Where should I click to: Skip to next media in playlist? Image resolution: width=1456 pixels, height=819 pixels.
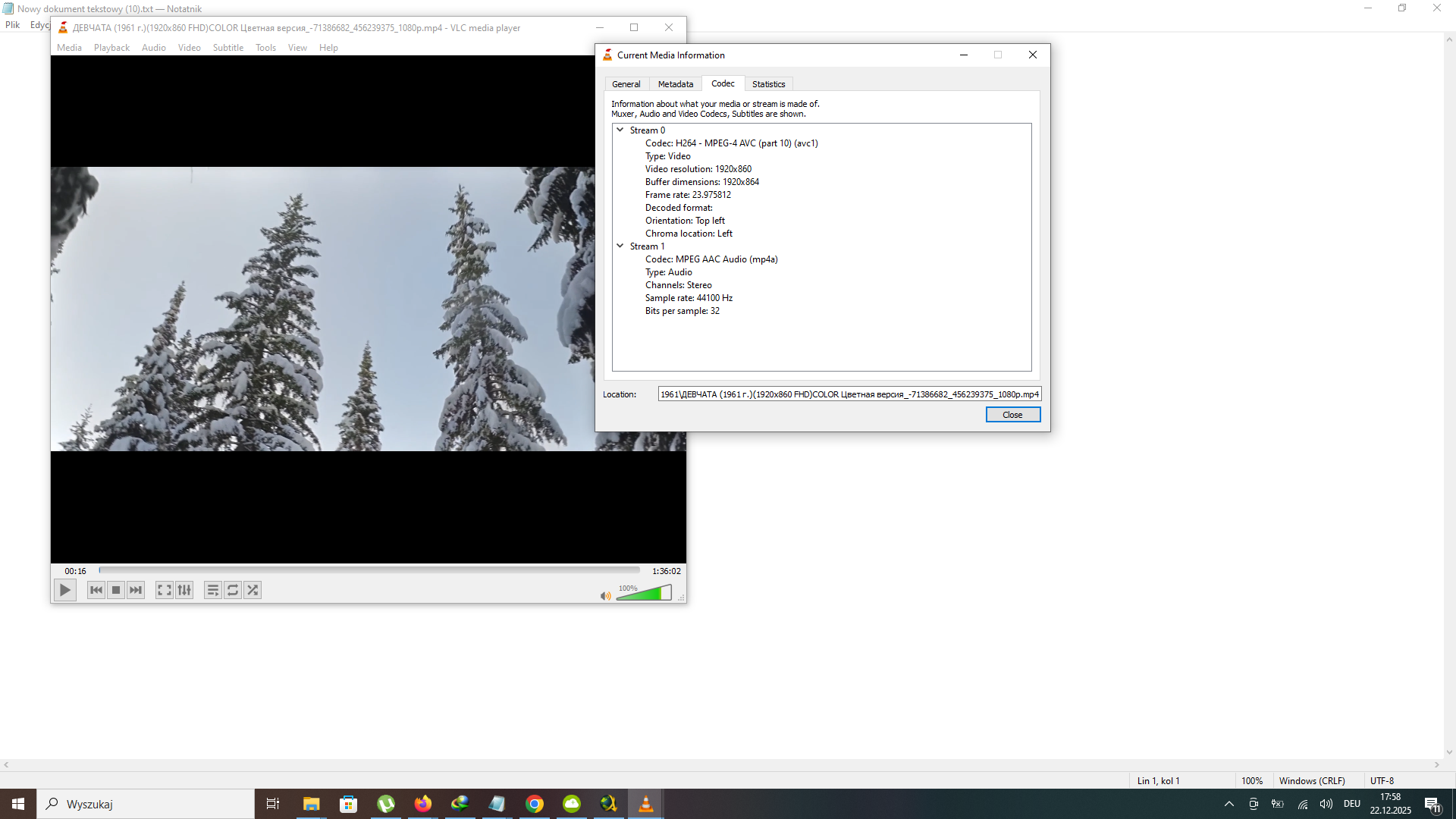[x=135, y=590]
